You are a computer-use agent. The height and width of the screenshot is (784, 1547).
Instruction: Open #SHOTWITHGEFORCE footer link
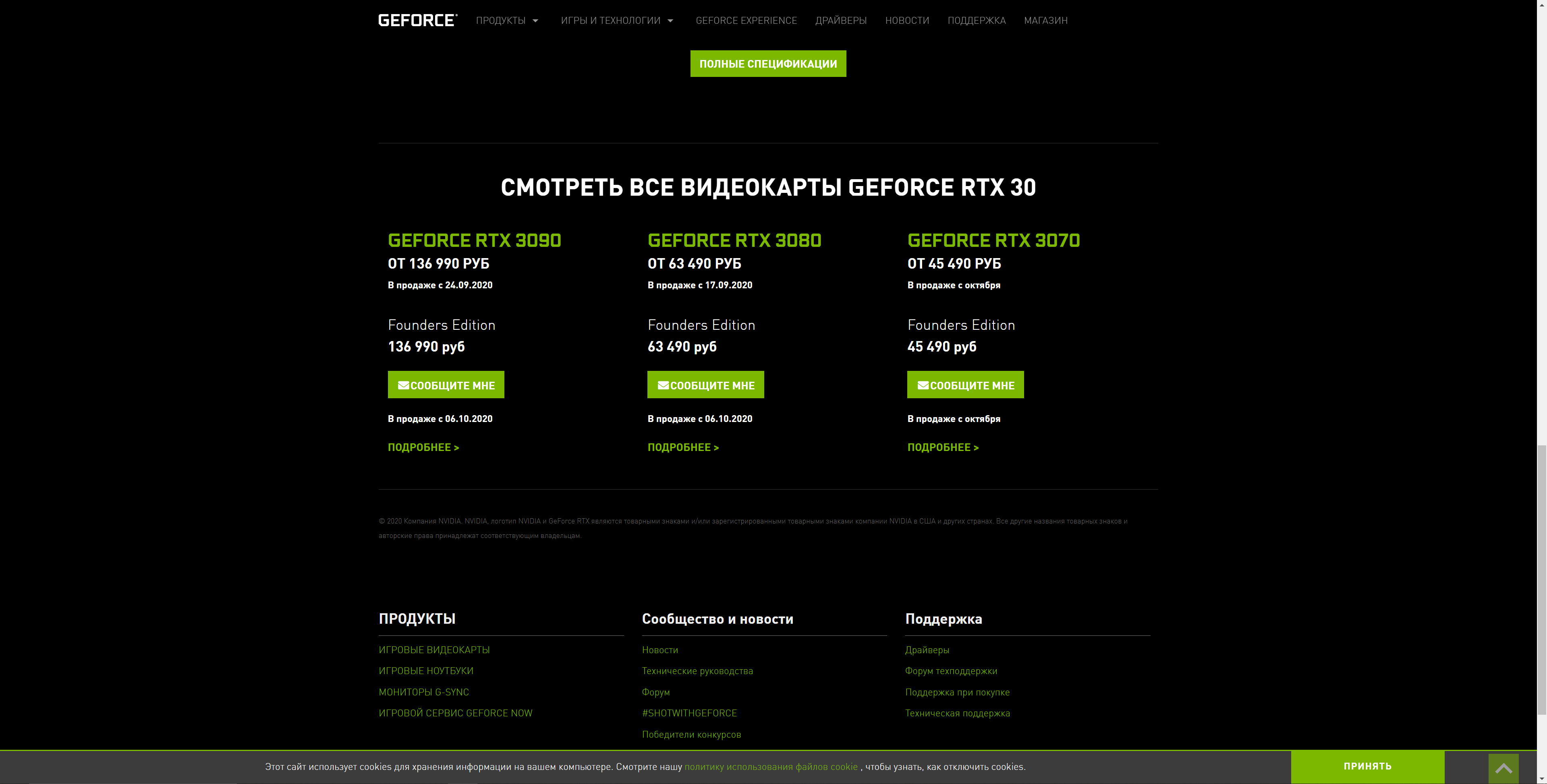689,713
